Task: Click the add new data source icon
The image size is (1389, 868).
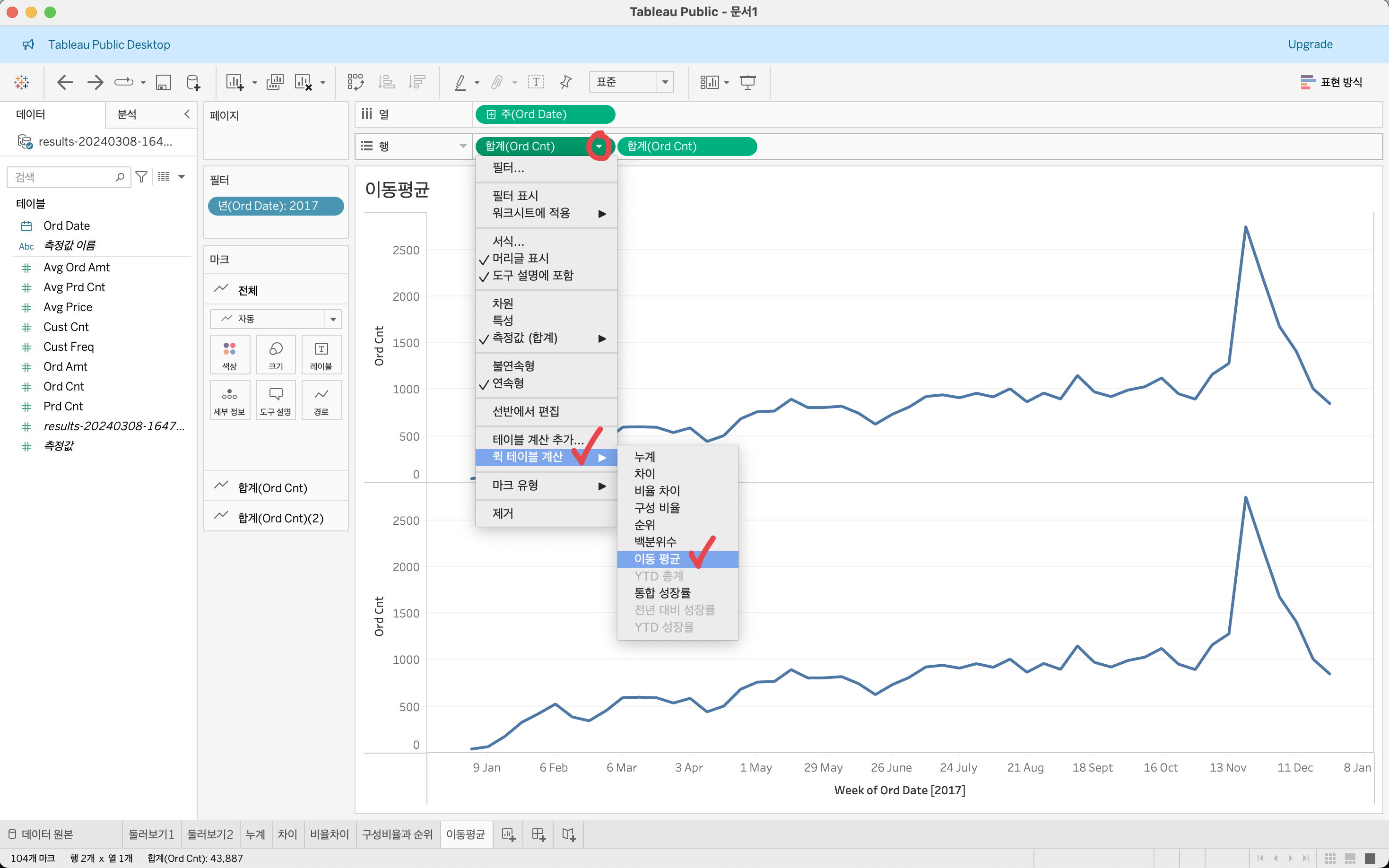Action: pos(193,82)
